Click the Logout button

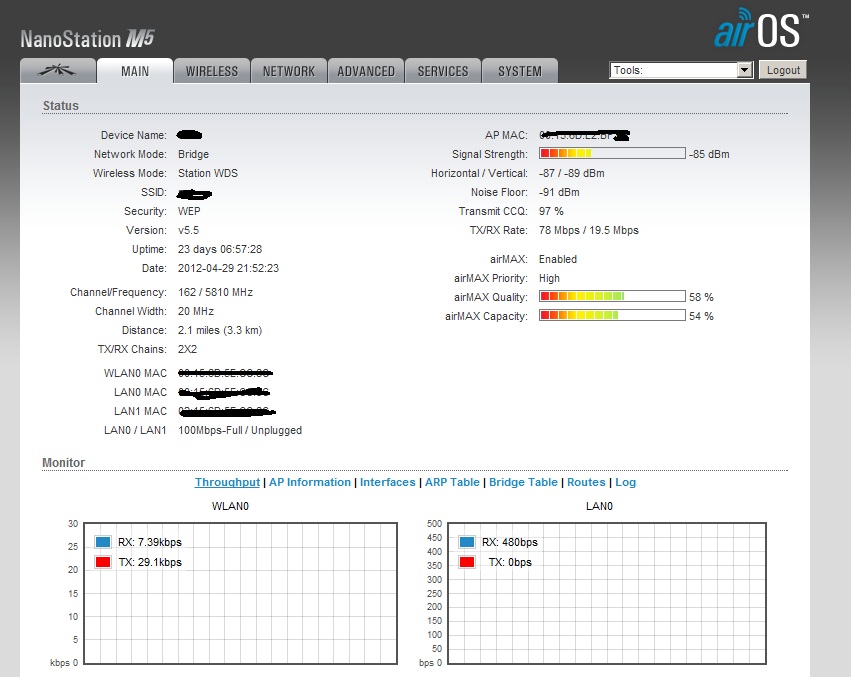783,70
